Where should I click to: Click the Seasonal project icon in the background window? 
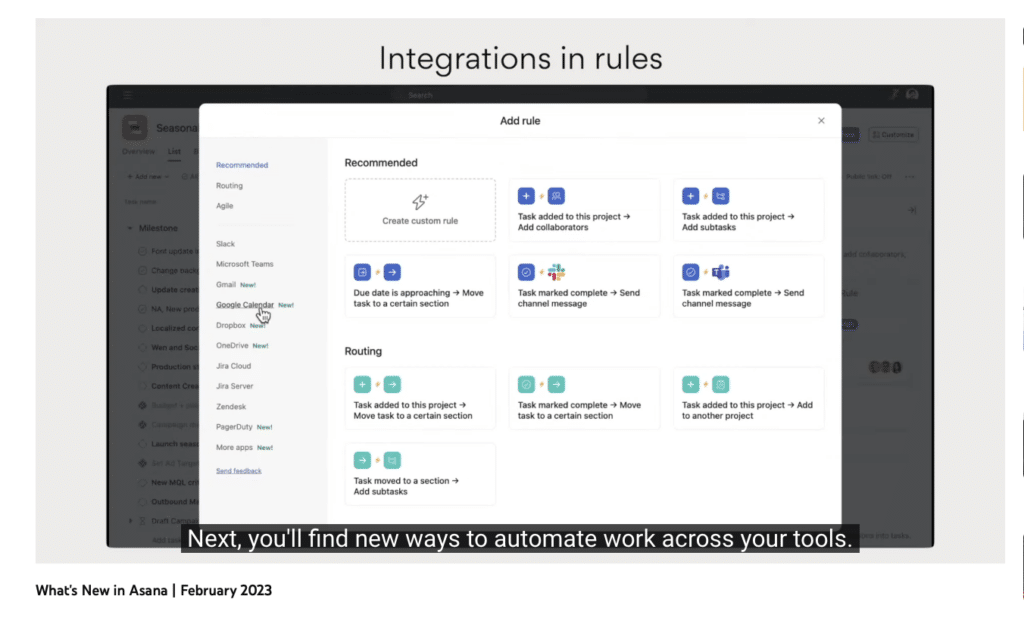point(135,128)
